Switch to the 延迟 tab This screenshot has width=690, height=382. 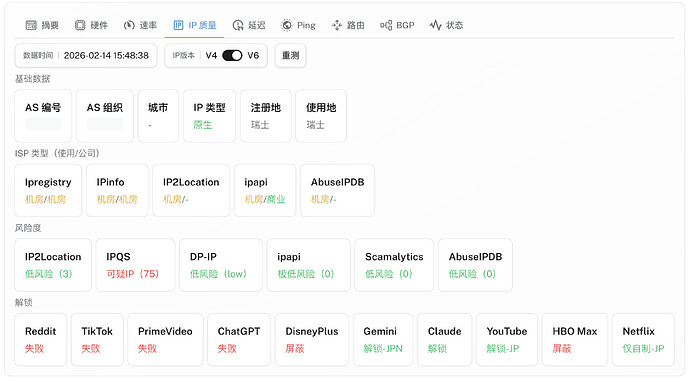tap(249, 25)
